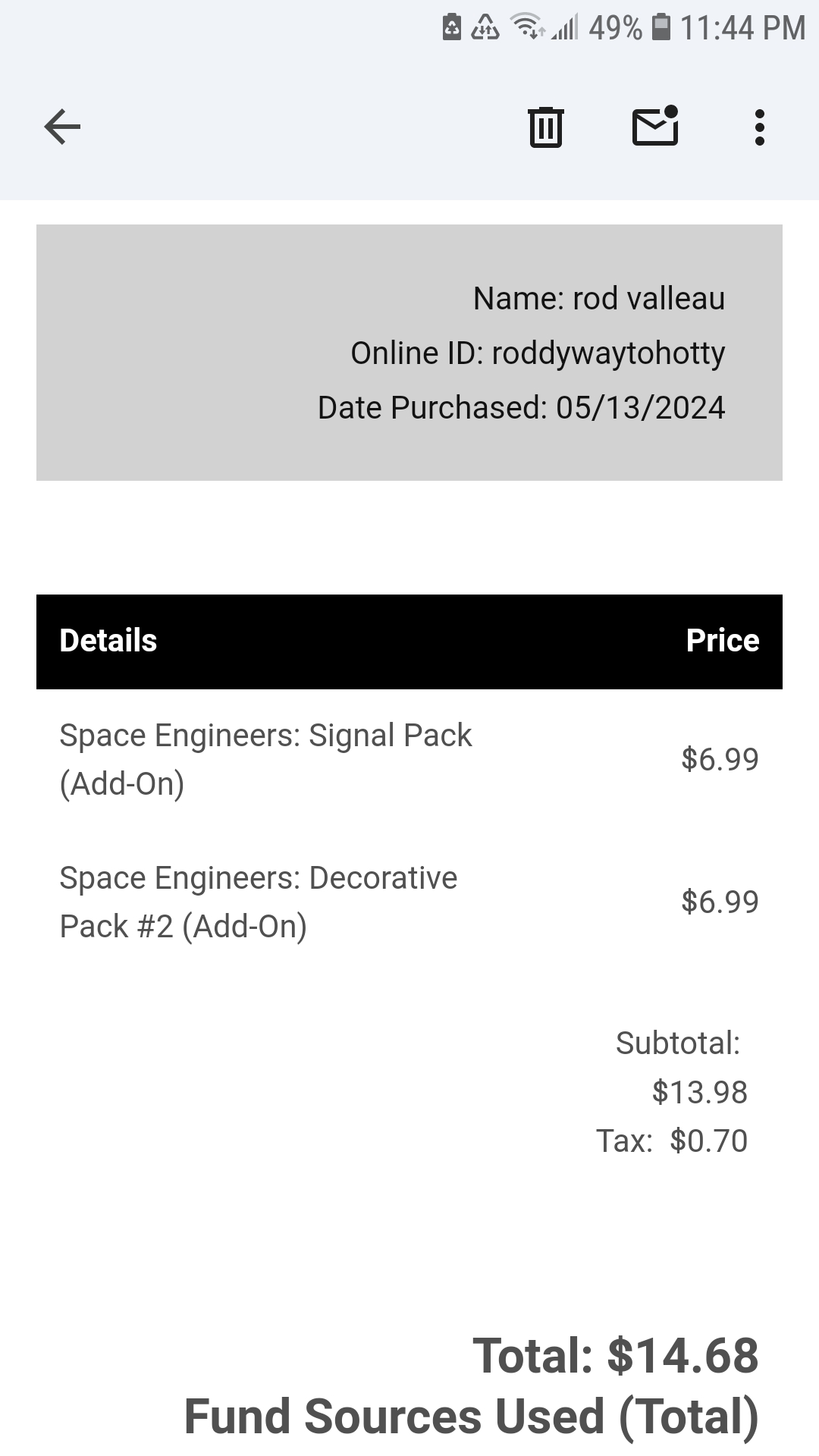The width and height of the screenshot is (819, 1456).
Task: Tap the Subtotal $13.98 amount
Action: click(x=699, y=1093)
